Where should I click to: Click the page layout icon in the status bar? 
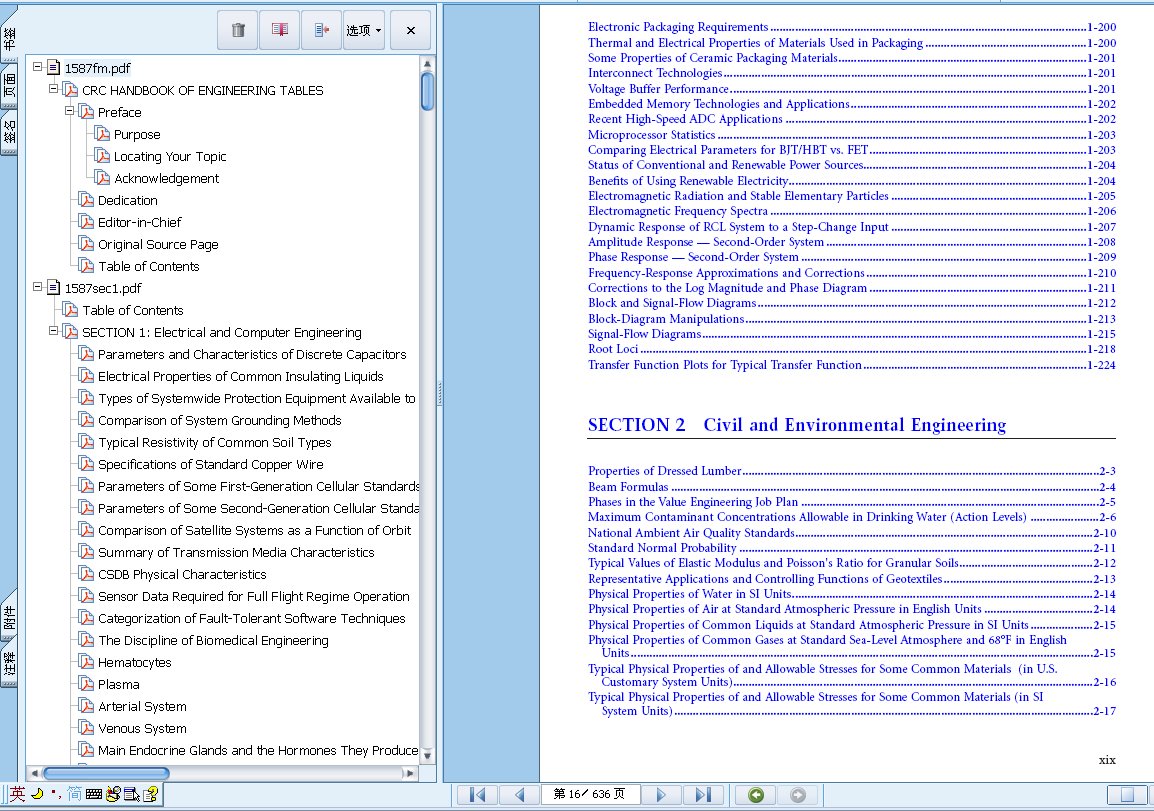[x=1127, y=795]
